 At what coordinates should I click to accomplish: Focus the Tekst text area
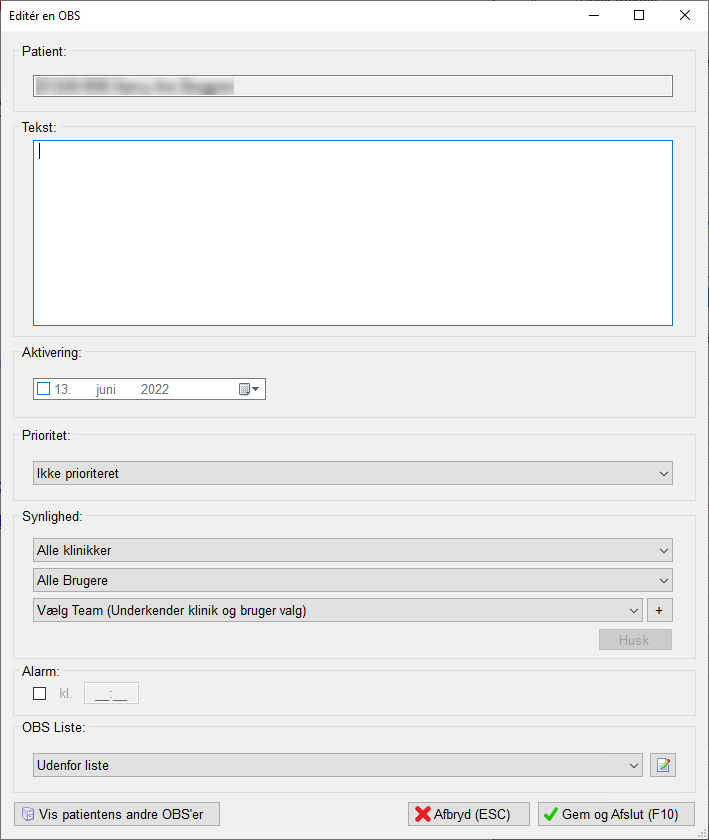click(353, 233)
